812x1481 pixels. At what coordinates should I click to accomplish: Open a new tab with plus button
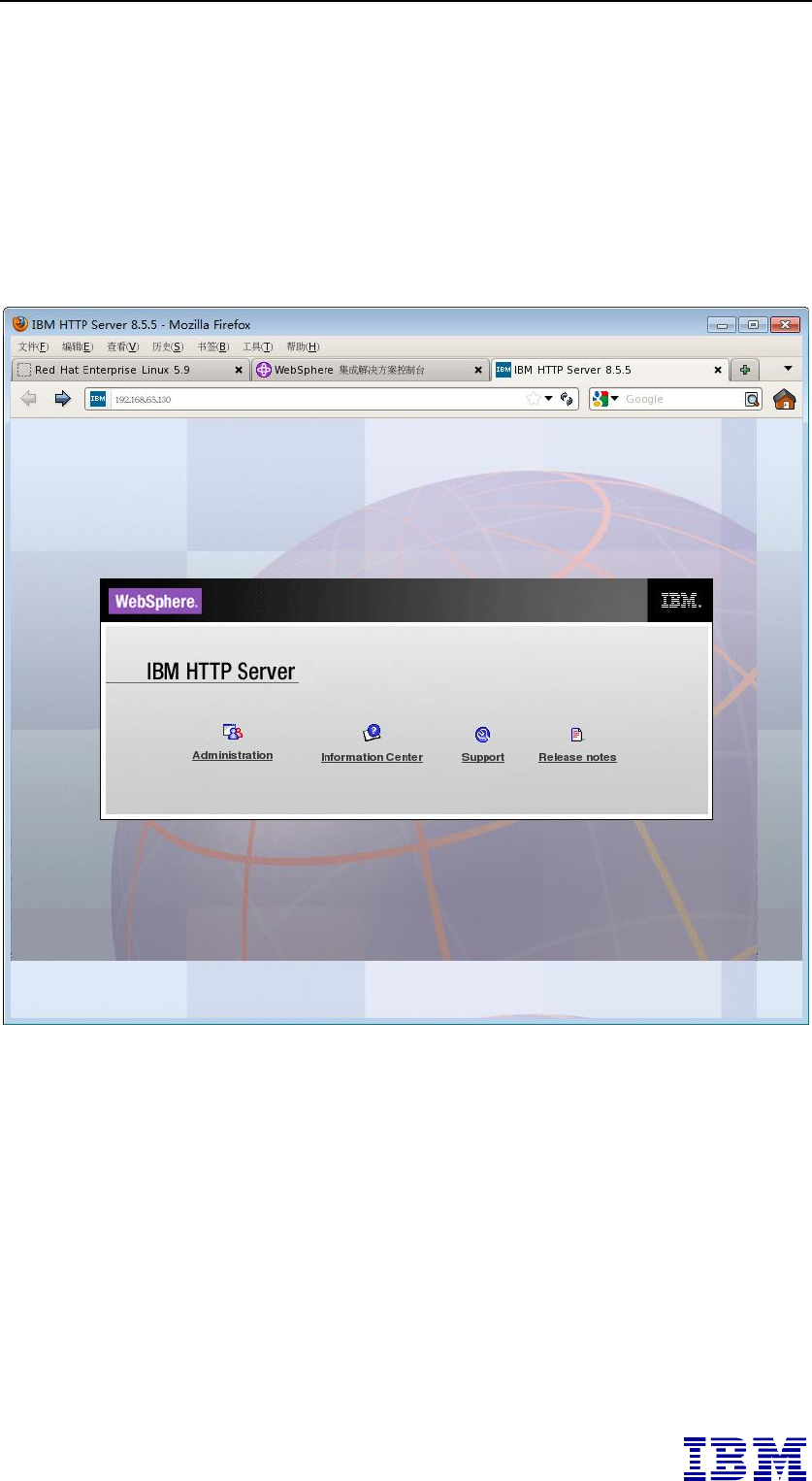tap(745, 370)
